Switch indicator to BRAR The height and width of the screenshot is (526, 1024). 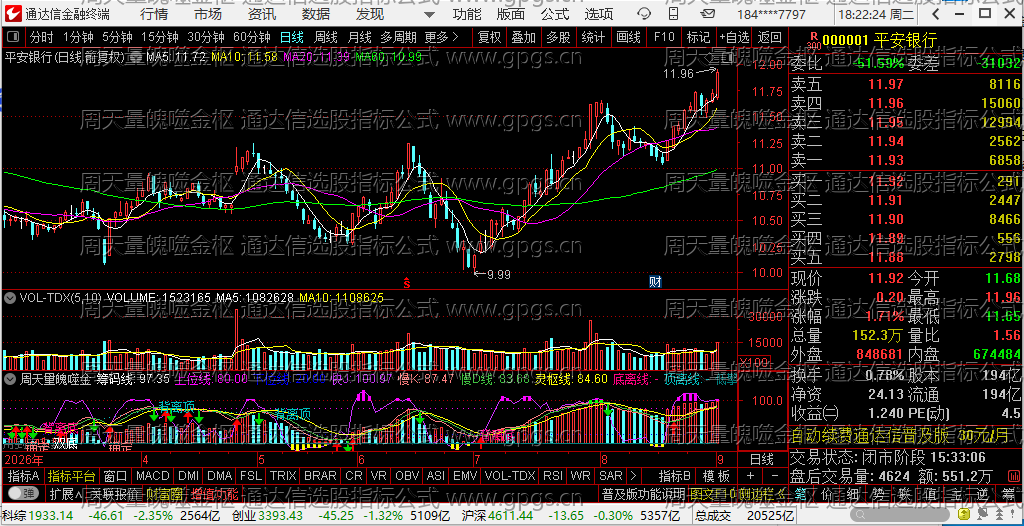(321, 476)
